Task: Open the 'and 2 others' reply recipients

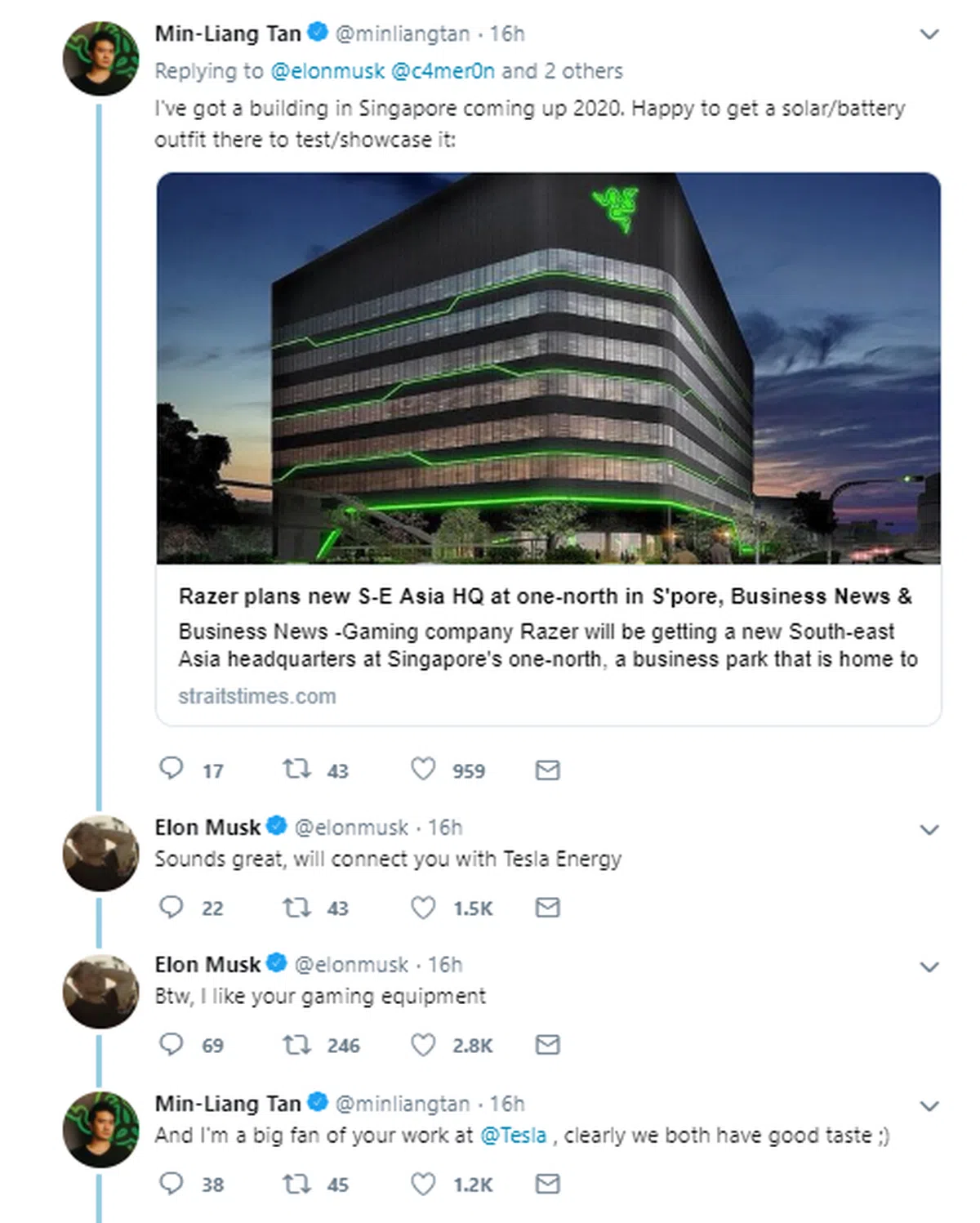Action: pos(562,71)
